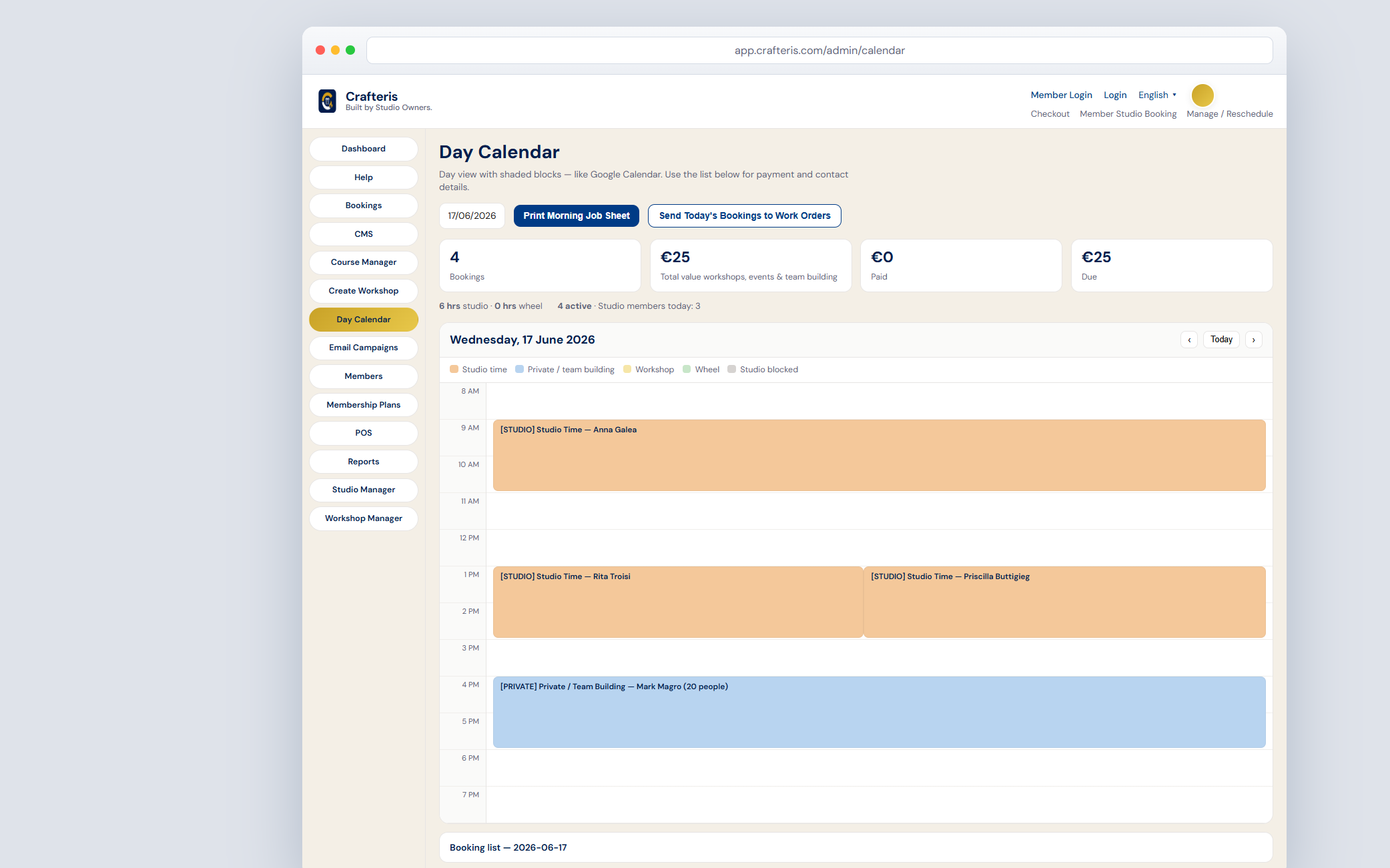Open the gold user avatar circle
1390x868 pixels.
(x=1202, y=95)
